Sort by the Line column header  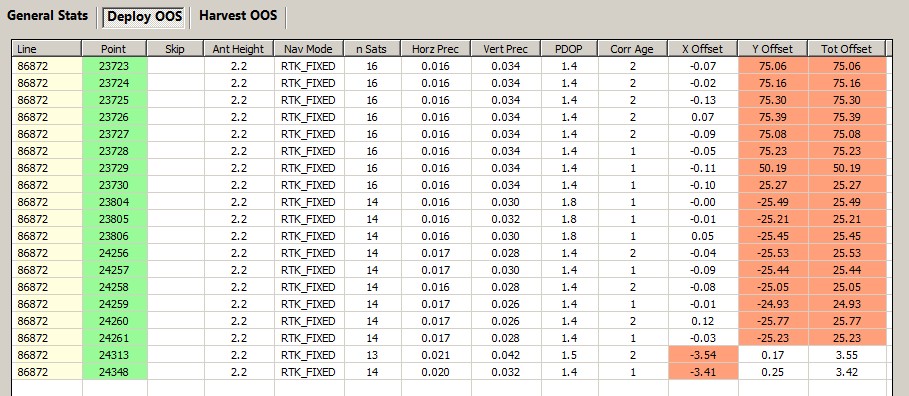pyautogui.click(x=47, y=49)
